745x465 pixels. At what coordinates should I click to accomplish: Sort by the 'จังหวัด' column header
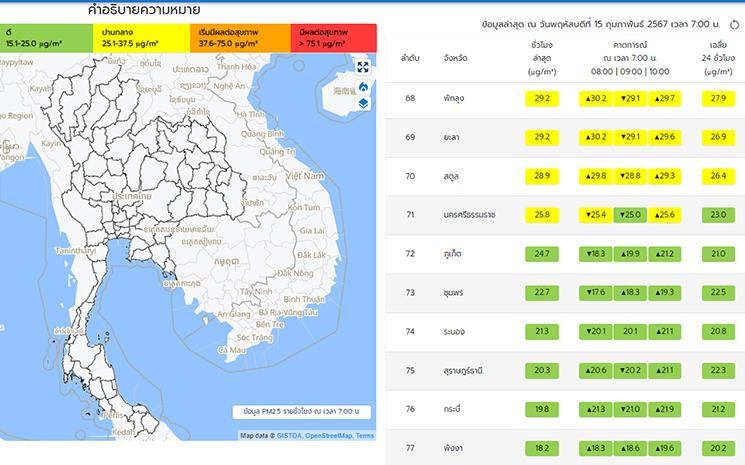(455, 58)
